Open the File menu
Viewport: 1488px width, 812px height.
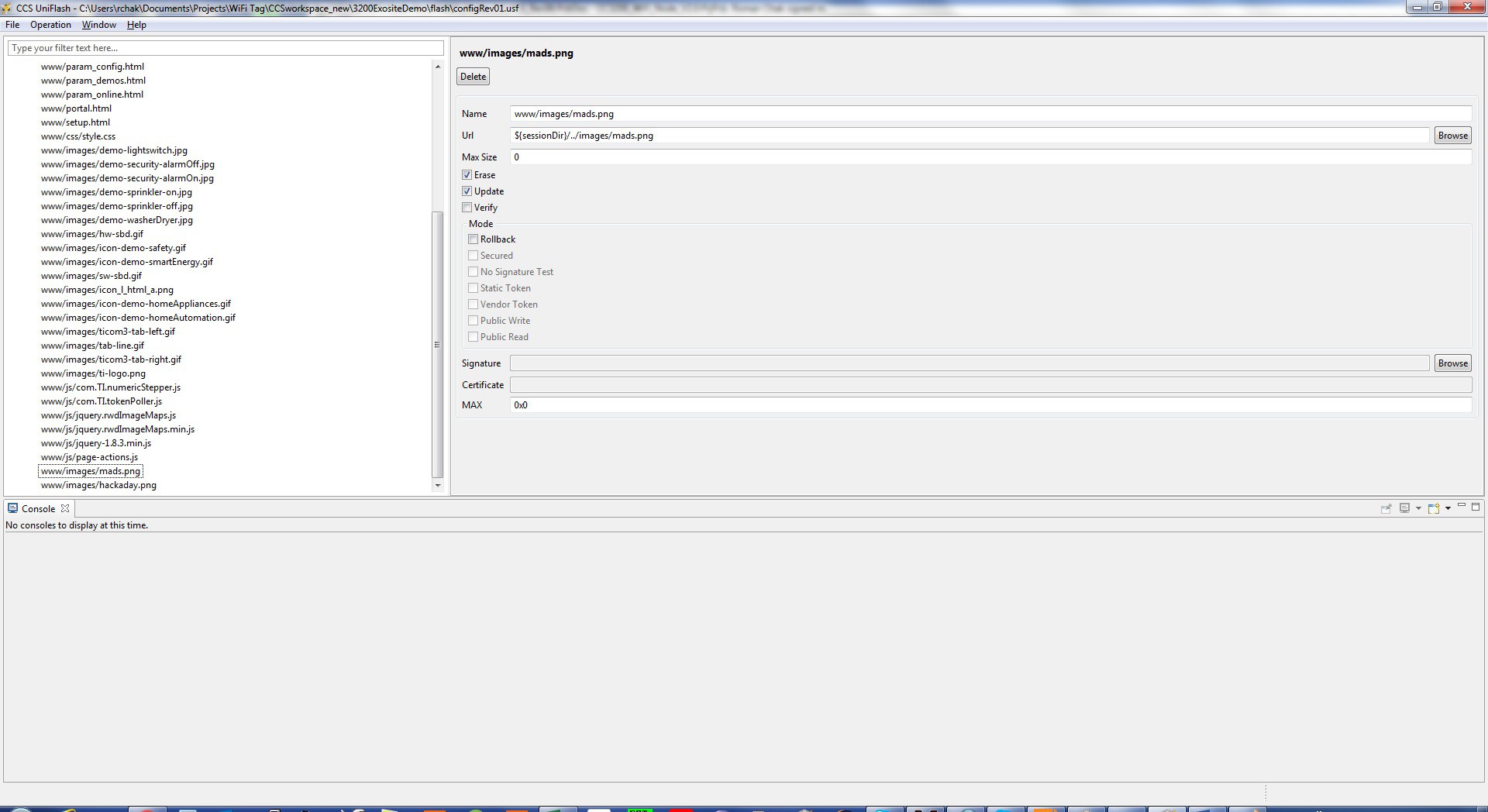point(12,25)
